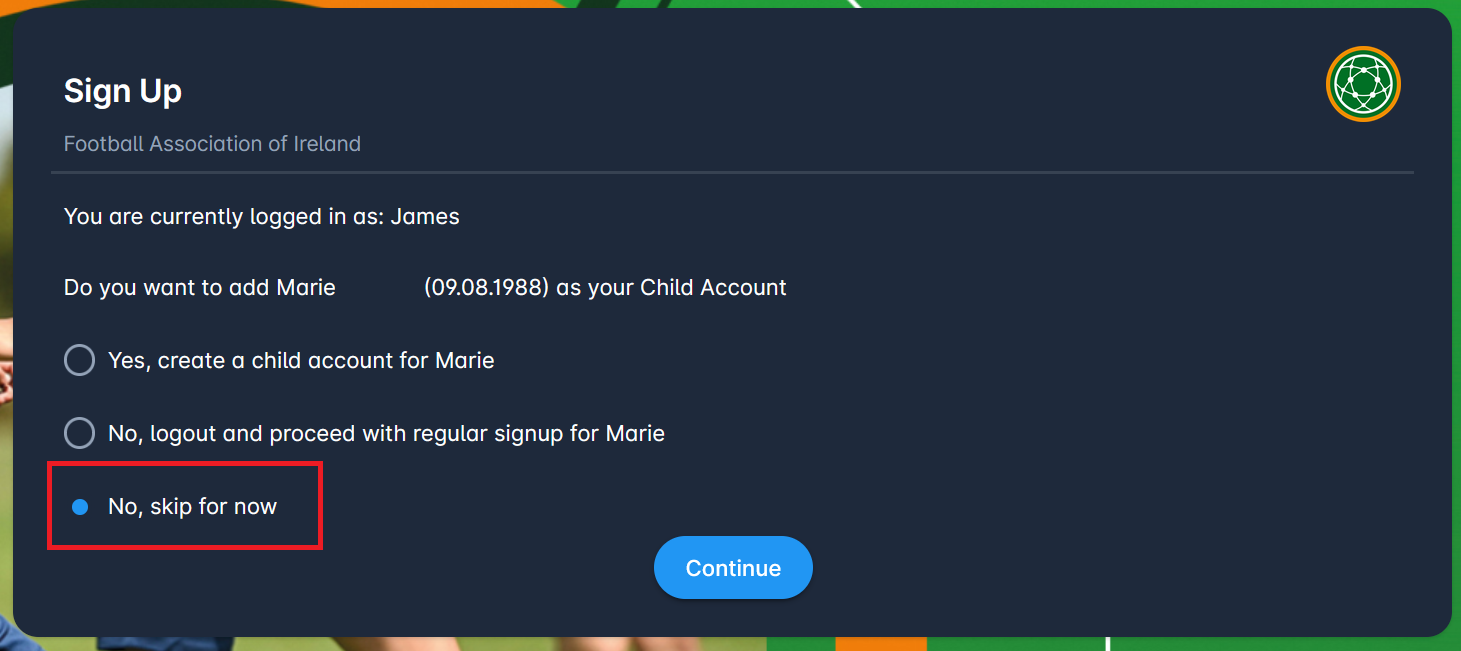Click the 'skip for now' label text
The height and width of the screenshot is (651, 1461).
(x=213, y=507)
